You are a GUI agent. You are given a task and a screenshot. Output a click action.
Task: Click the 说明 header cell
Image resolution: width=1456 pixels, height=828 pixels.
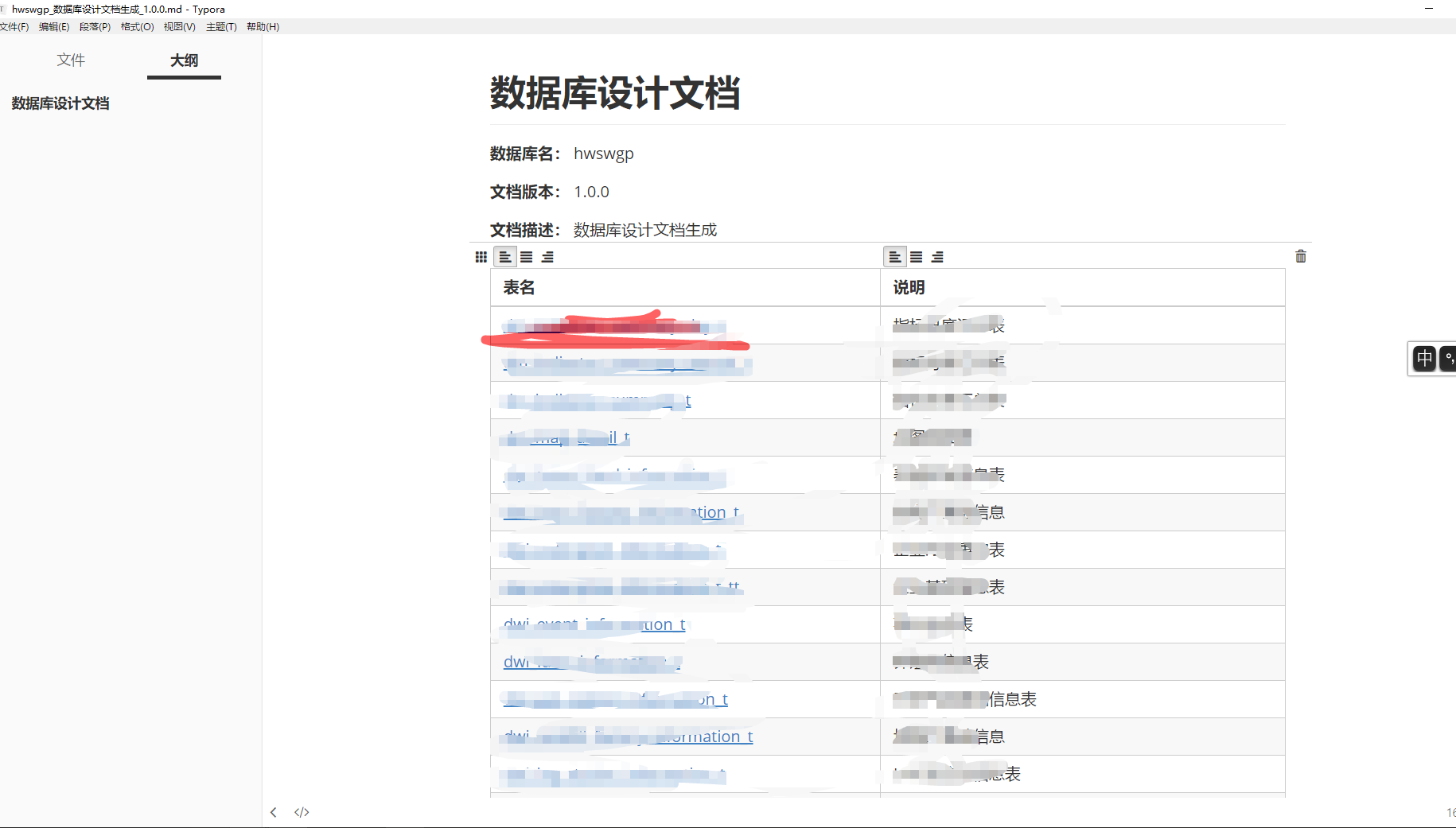point(1082,287)
